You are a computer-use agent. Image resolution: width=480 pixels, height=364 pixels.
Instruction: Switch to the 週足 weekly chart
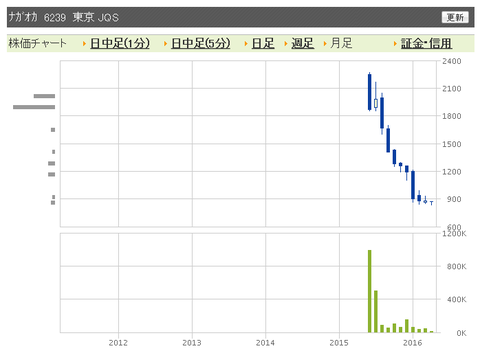click(x=302, y=43)
